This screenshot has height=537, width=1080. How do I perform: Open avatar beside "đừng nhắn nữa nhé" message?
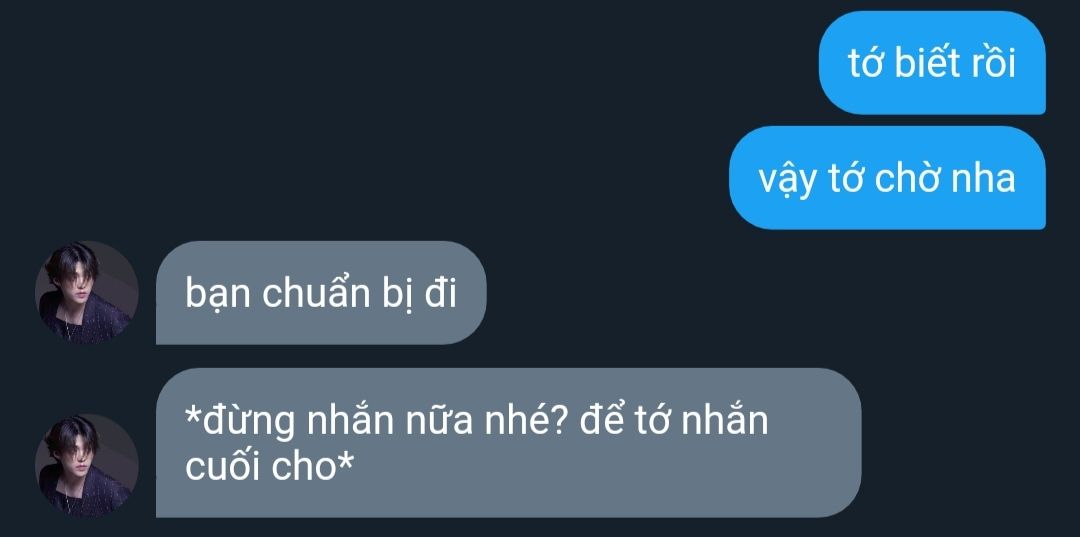point(87,465)
